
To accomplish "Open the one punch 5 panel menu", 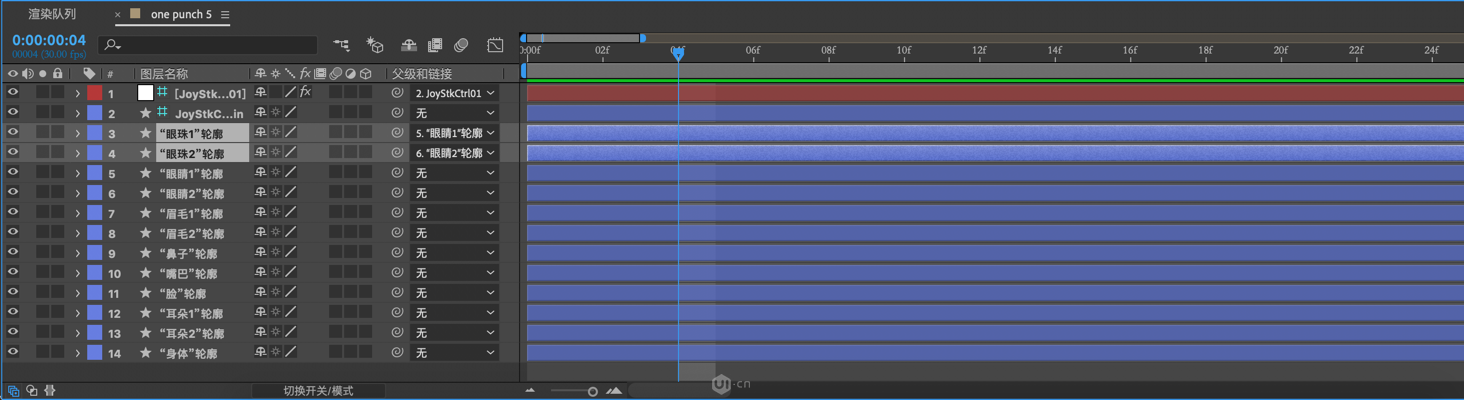I will point(225,15).
